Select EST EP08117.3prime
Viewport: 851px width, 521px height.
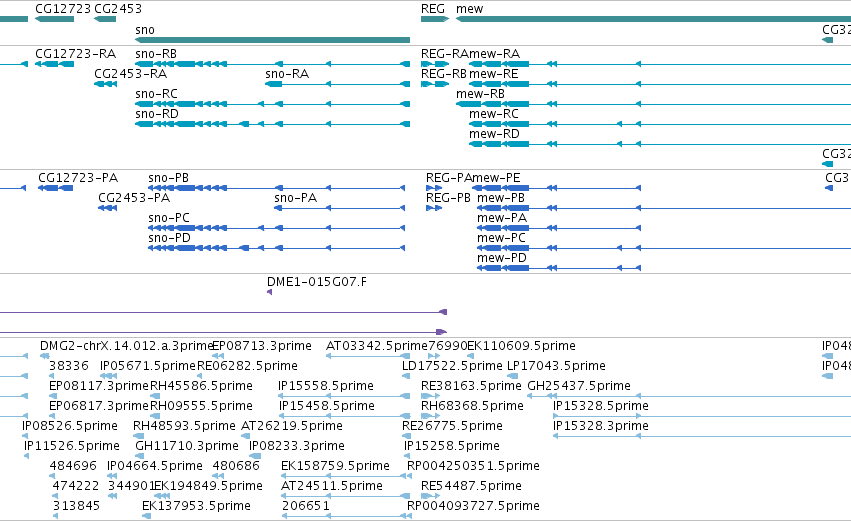[52, 396]
